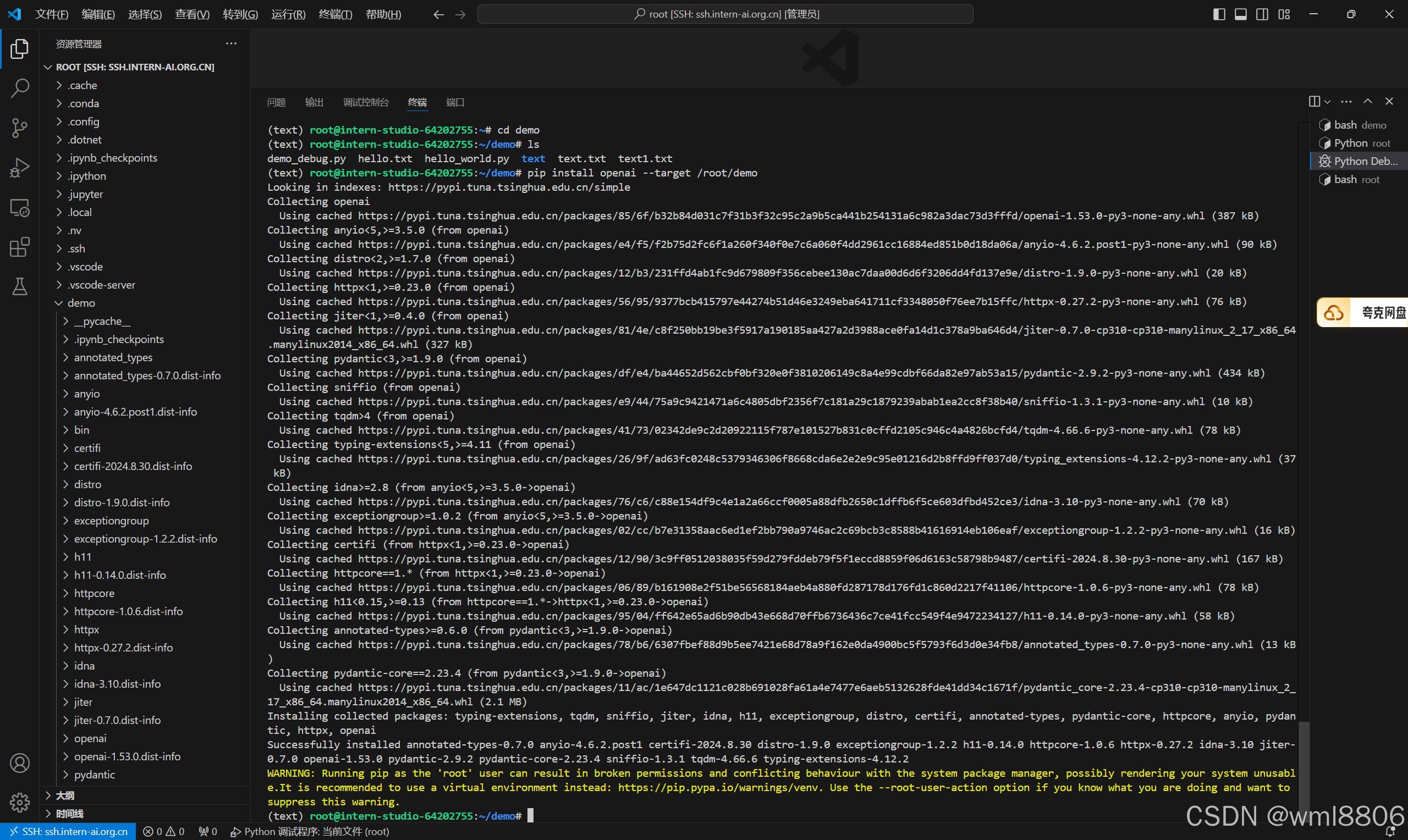Toggle primary sidebar visibility in title bar

click(x=1219, y=14)
